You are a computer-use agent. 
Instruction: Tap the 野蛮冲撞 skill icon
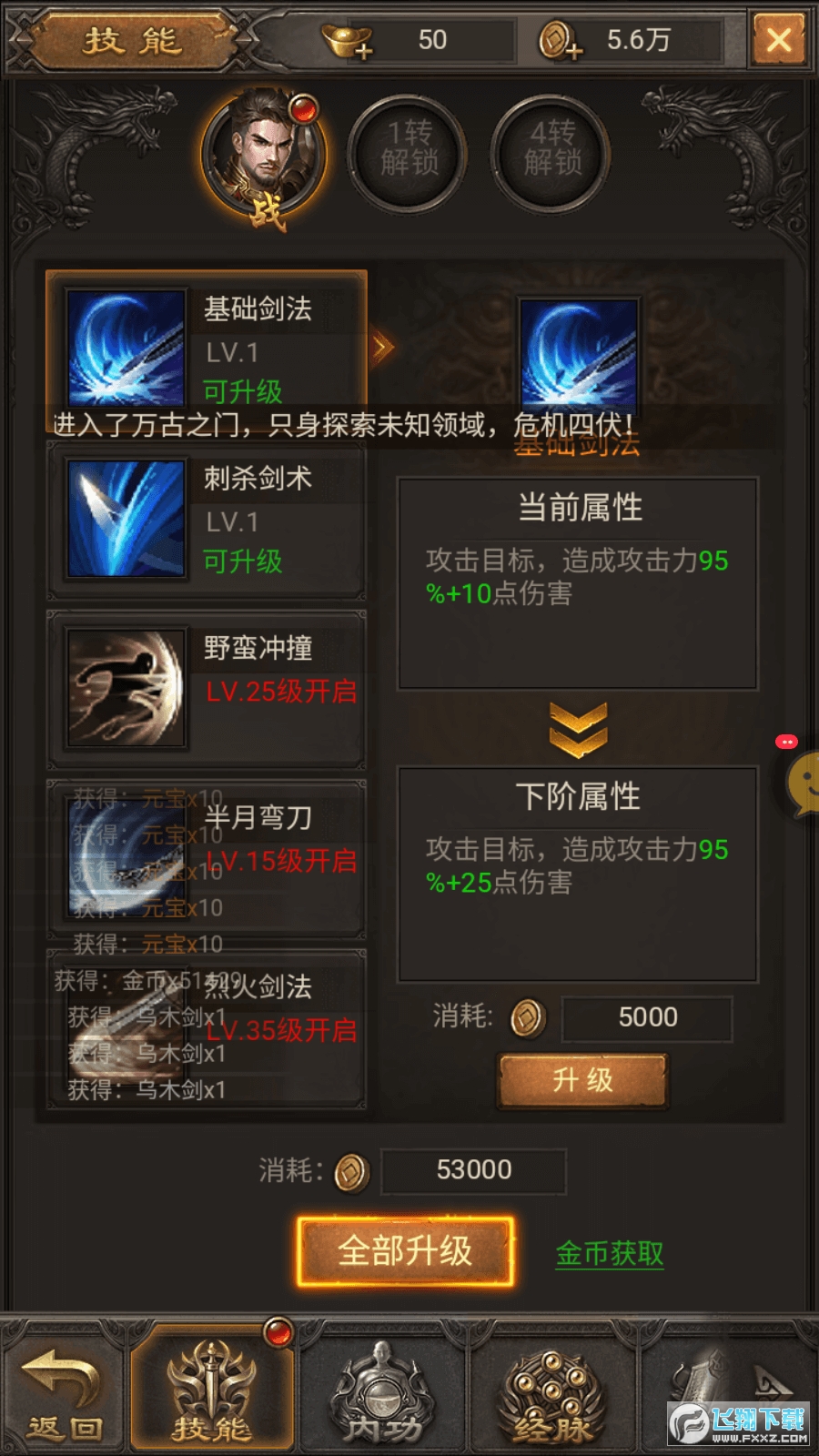126,688
